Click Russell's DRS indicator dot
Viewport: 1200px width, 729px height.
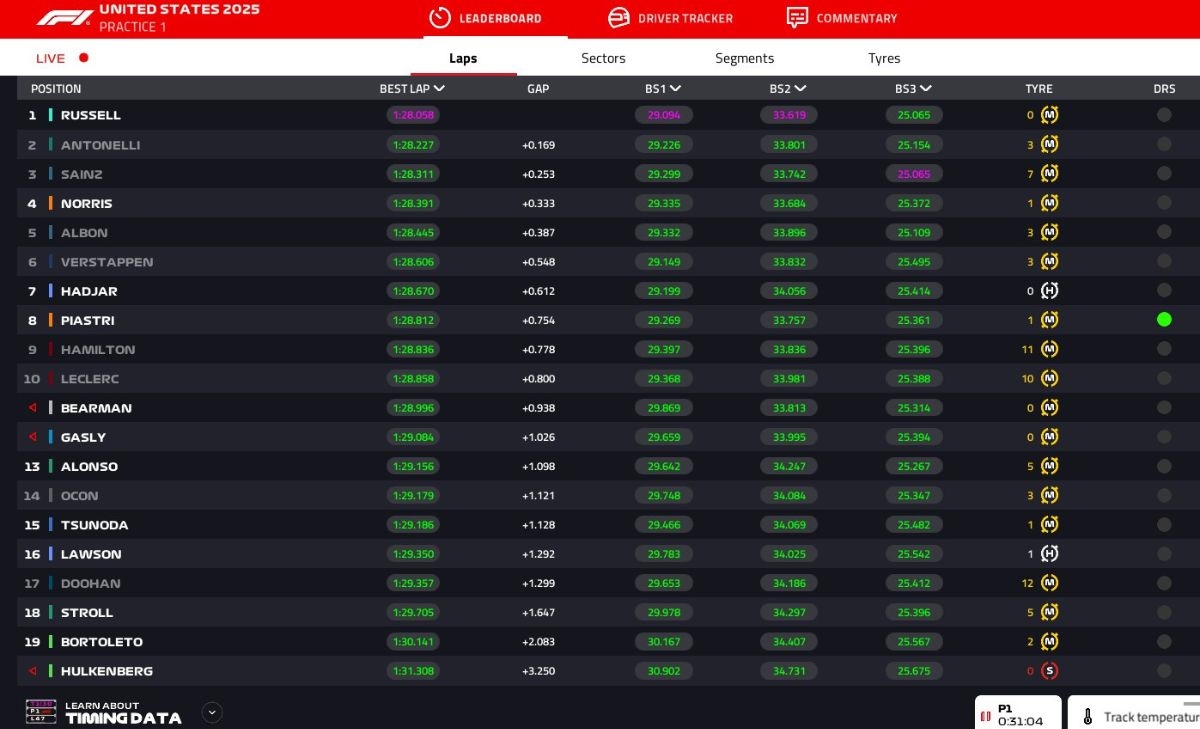pyautogui.click(x=1164, y=115)
